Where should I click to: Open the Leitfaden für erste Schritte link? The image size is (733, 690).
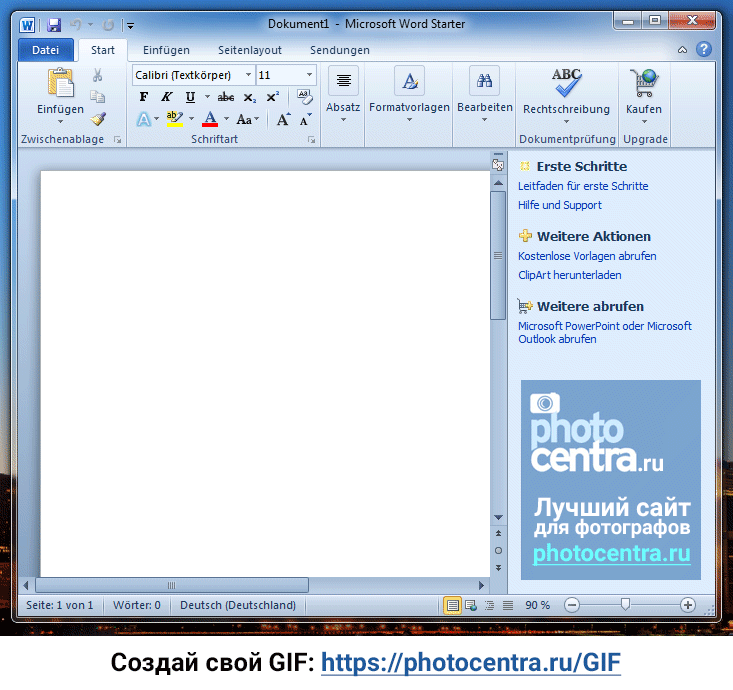(x=583, y=186)
